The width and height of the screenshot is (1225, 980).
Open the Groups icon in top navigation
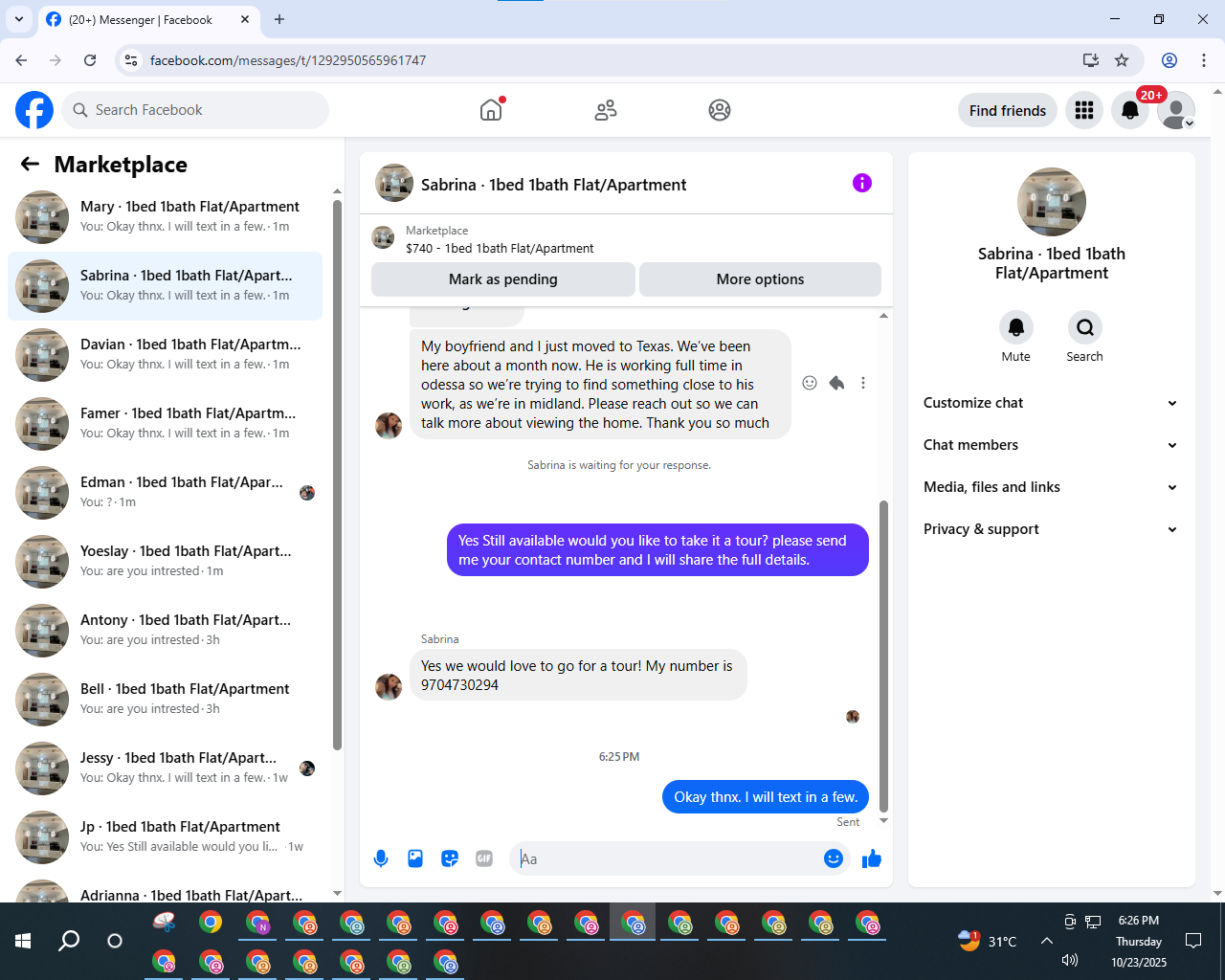[720, 110]
